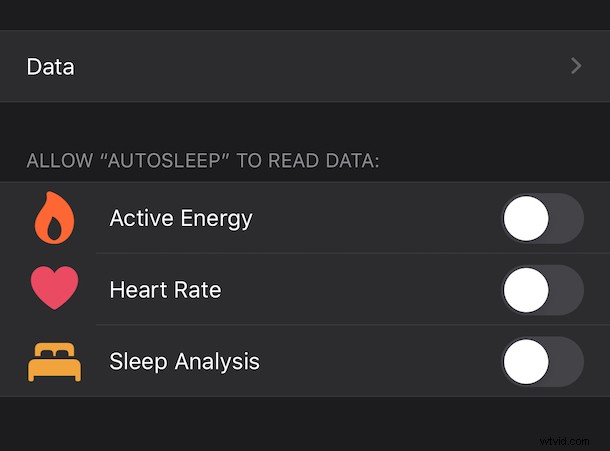610x451 pixels.
Task: Tap the orange flame Active Energy icon
Action: [54, 218]
